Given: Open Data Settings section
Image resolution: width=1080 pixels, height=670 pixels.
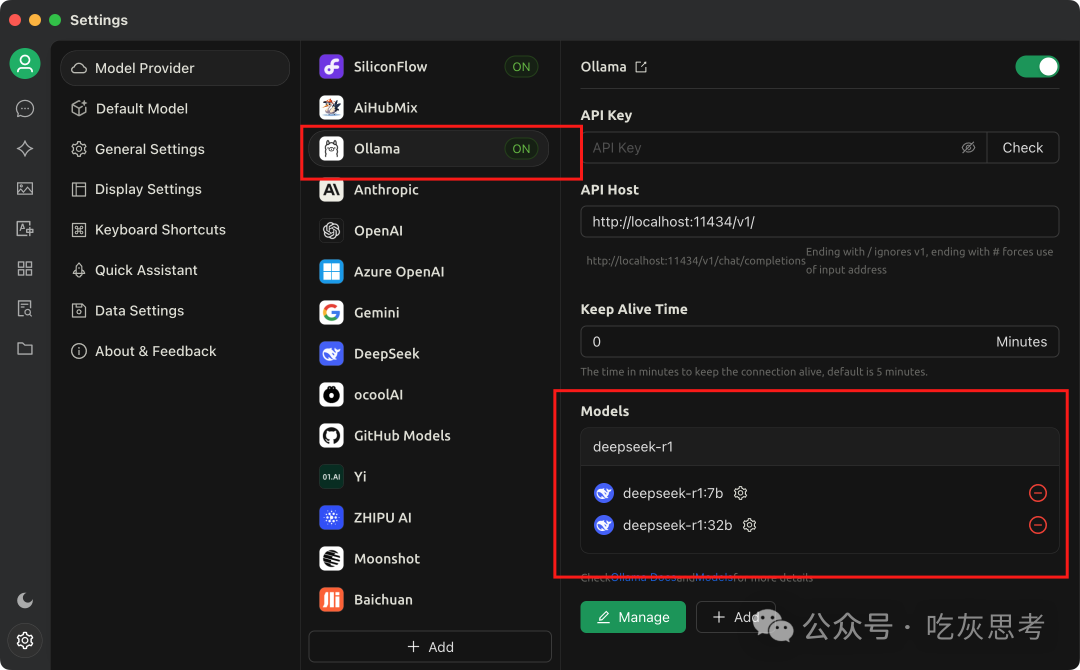Looking at the screenshot, I should click(x=175, y=311).
